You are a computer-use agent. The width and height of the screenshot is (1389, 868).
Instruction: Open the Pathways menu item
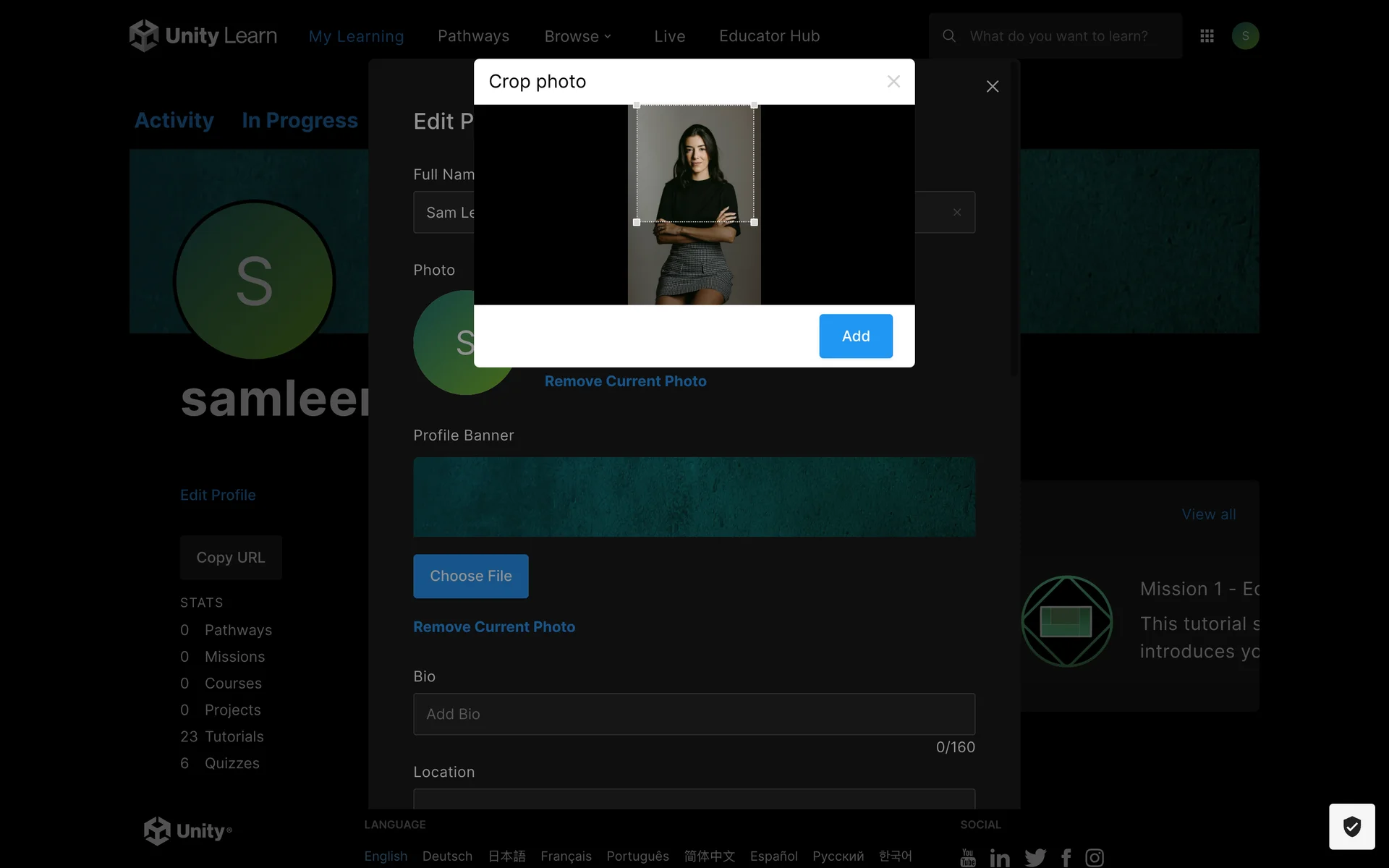coord(473,36)
